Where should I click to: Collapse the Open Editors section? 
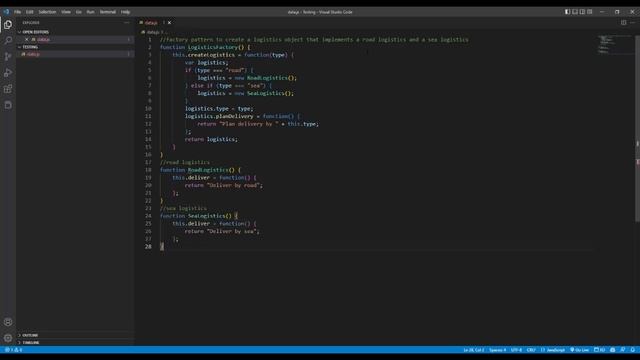pos(75,32)
